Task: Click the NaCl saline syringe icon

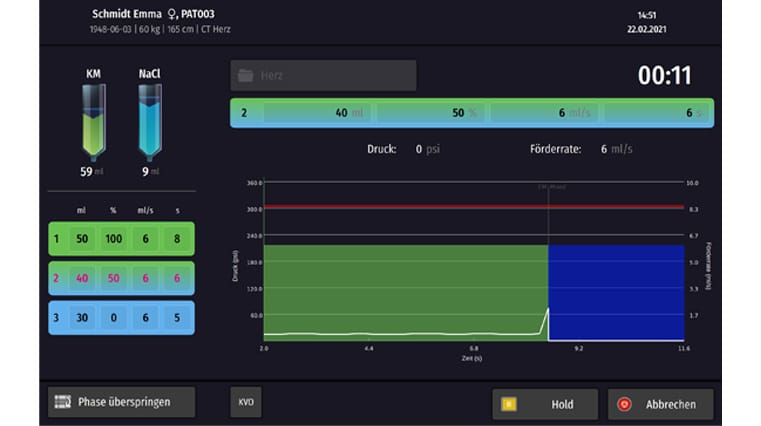Action: (150, 120)
